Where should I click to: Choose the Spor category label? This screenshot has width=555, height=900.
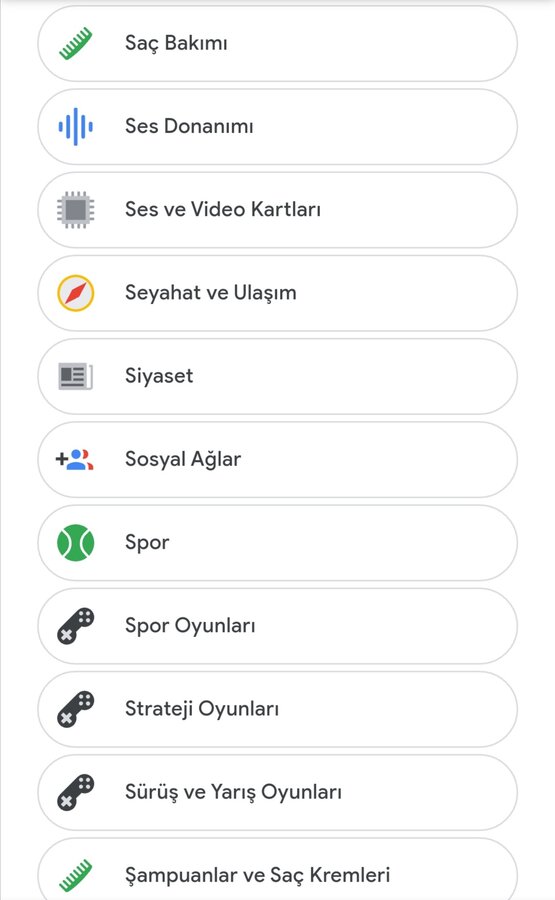148,544
